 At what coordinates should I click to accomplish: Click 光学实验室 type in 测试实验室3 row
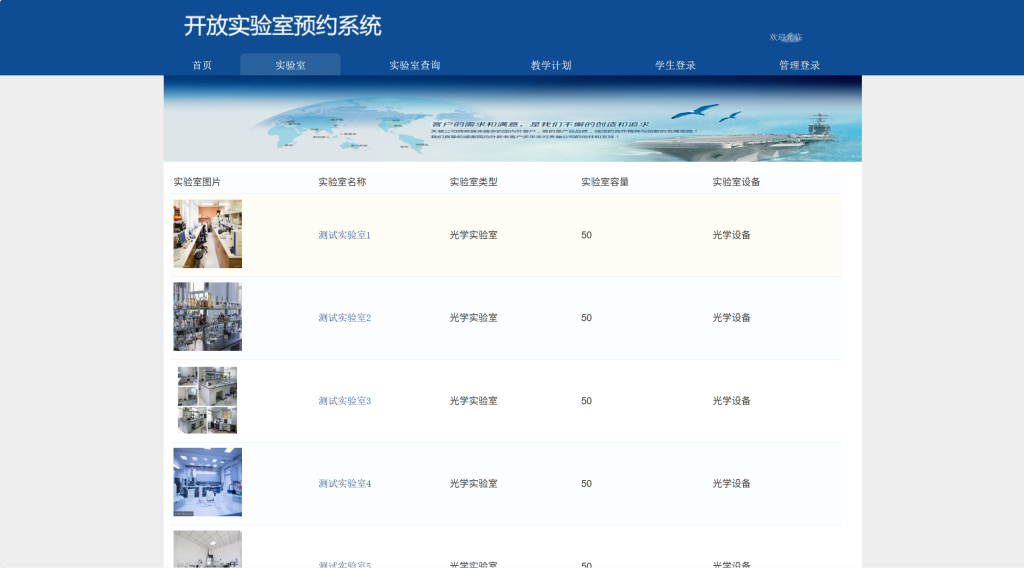coord(473,401)
